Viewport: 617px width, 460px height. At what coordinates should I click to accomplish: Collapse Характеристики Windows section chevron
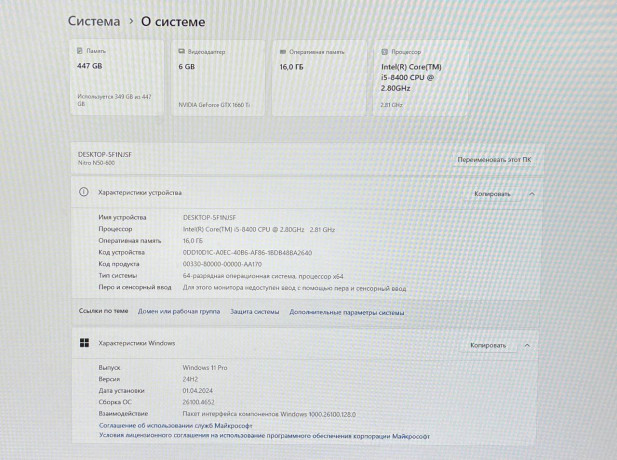coord(527,345)
